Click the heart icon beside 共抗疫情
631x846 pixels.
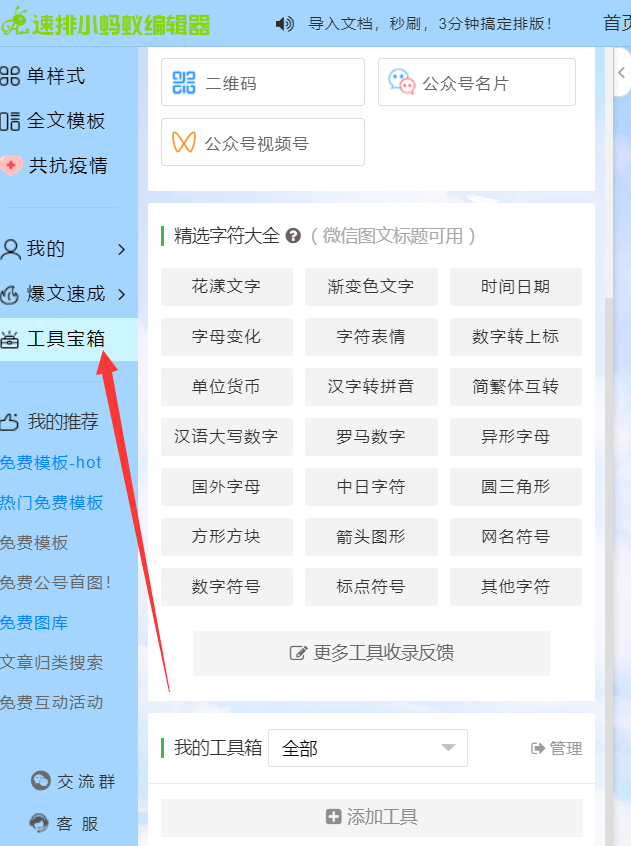pos(11,165)
